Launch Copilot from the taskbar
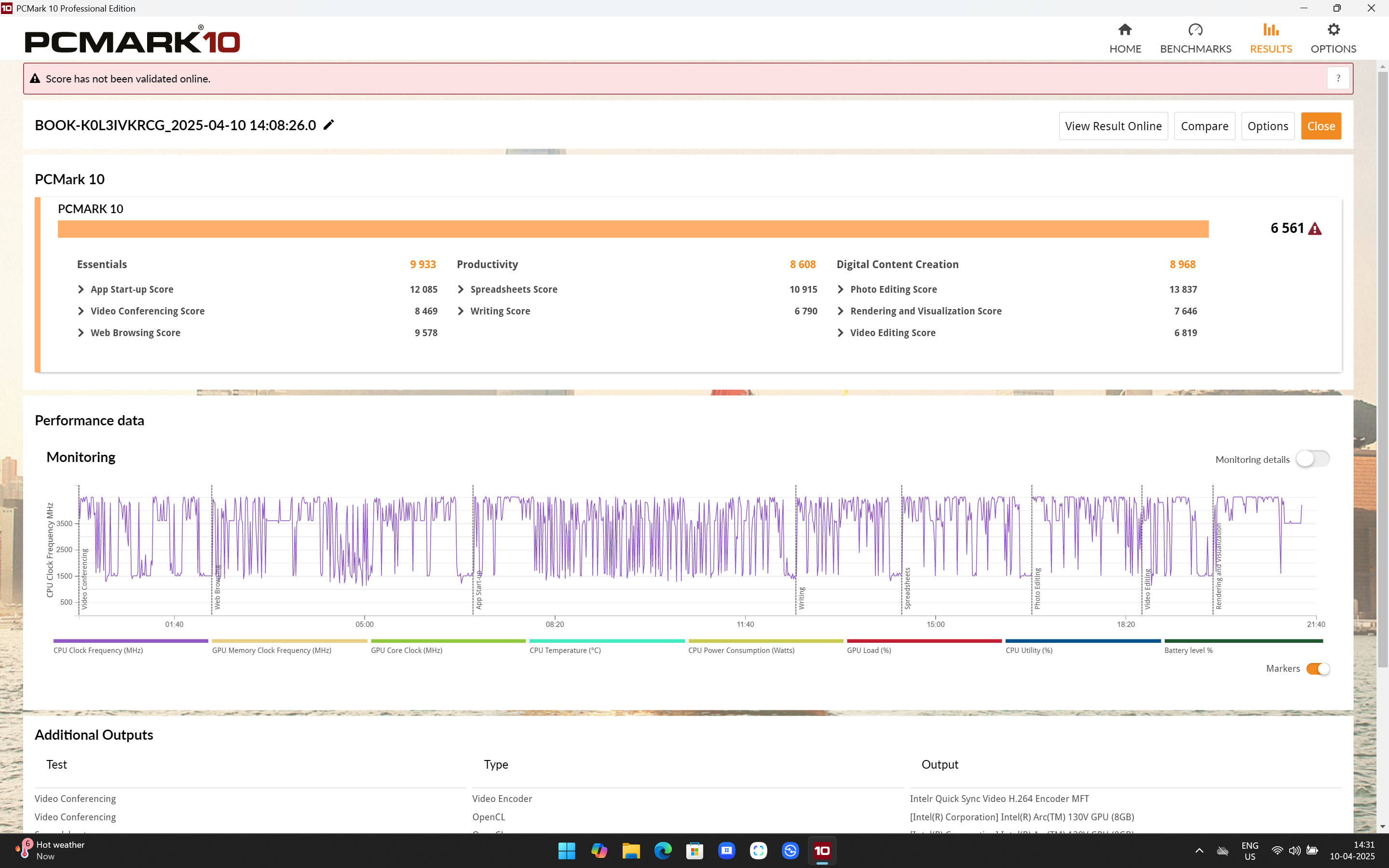 599,851
